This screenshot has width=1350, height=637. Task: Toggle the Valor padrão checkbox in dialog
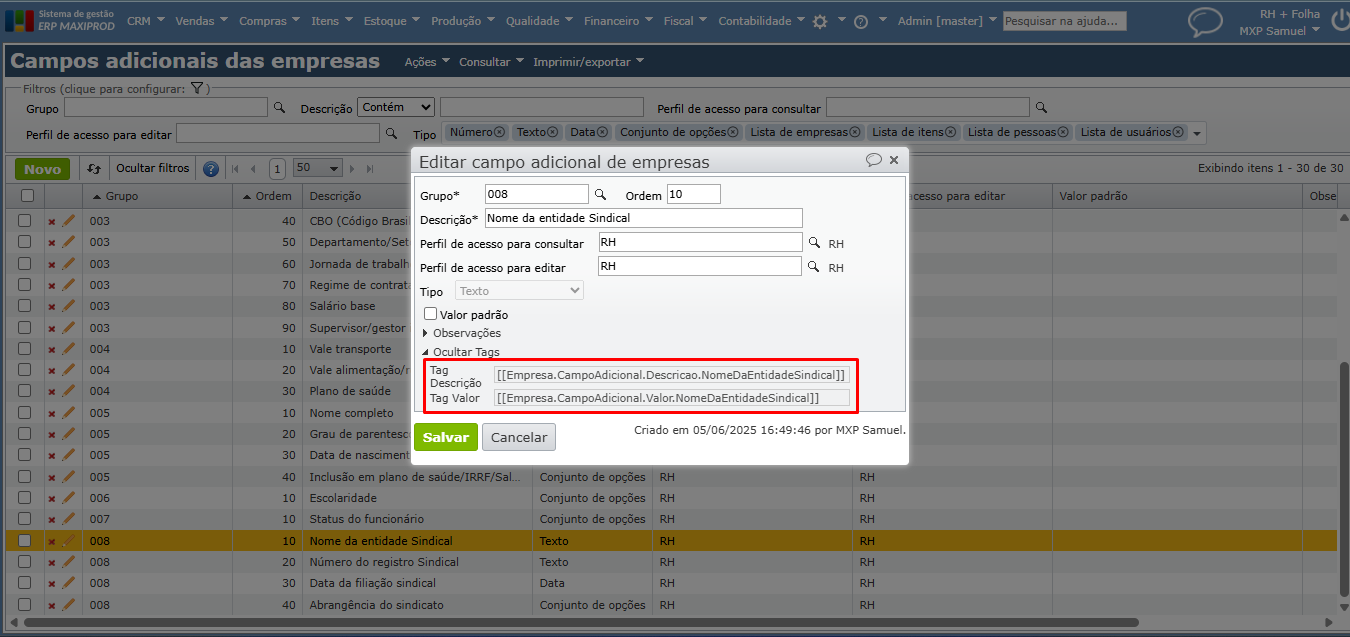[x=431, y=314]
